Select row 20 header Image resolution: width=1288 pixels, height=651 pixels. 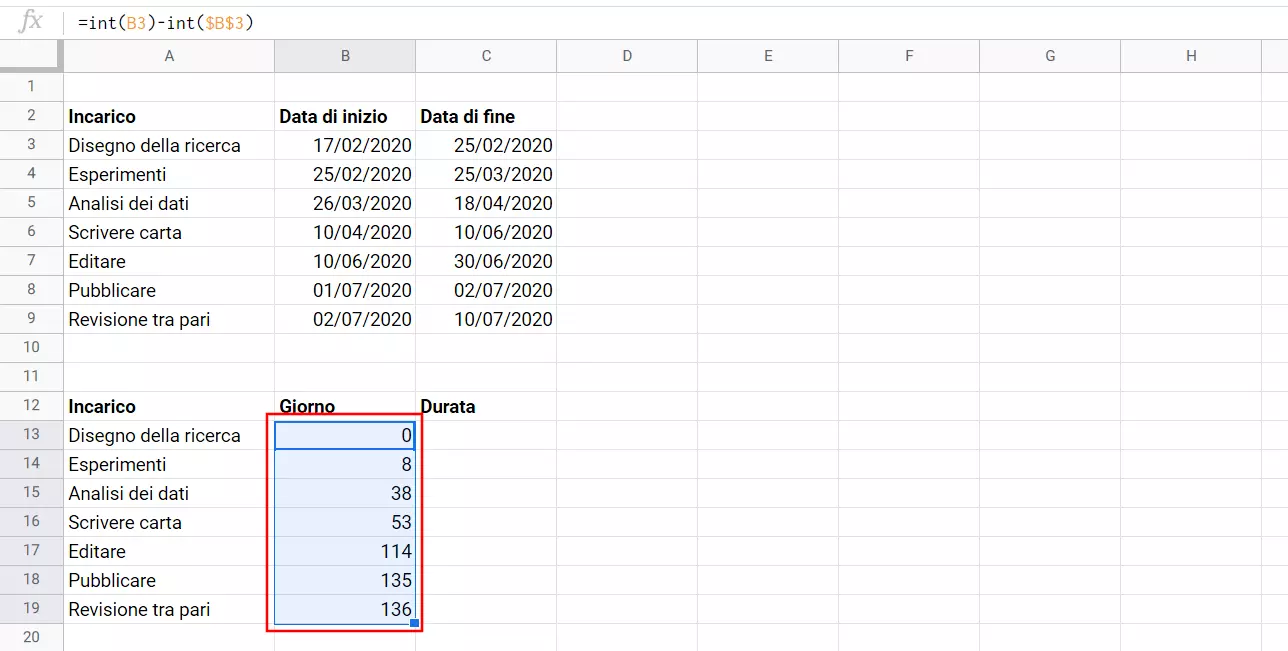tap(31, 637)
